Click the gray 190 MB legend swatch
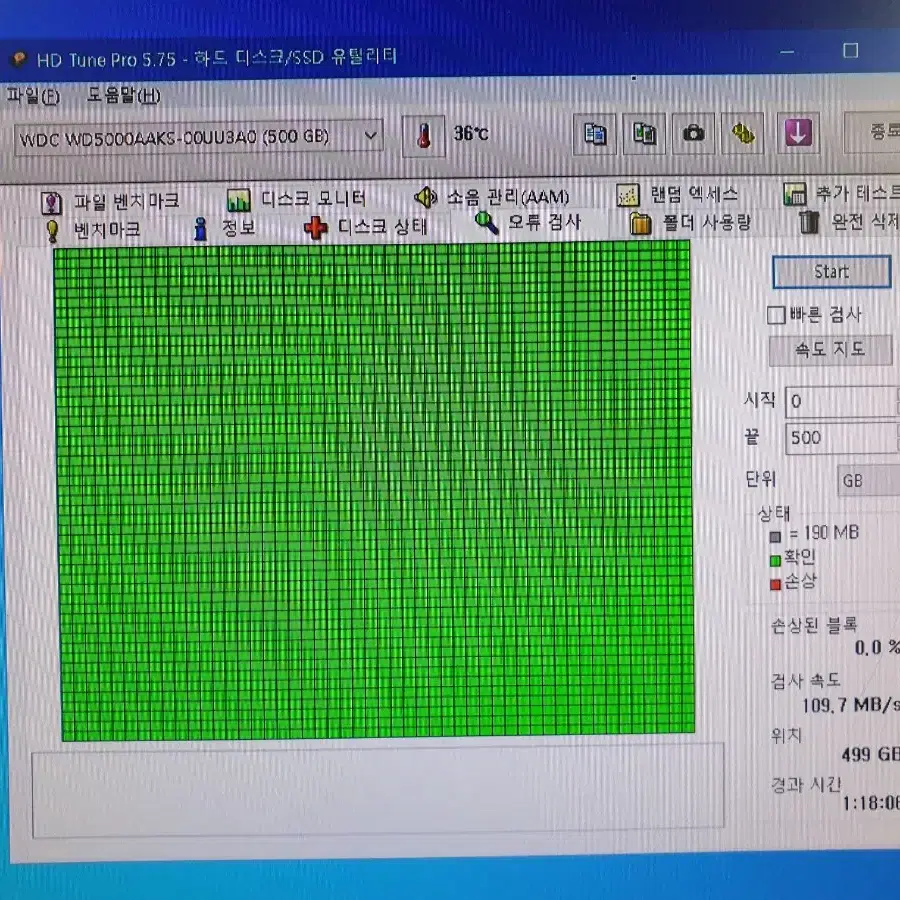The image size is (900, 900). [775, 537]
